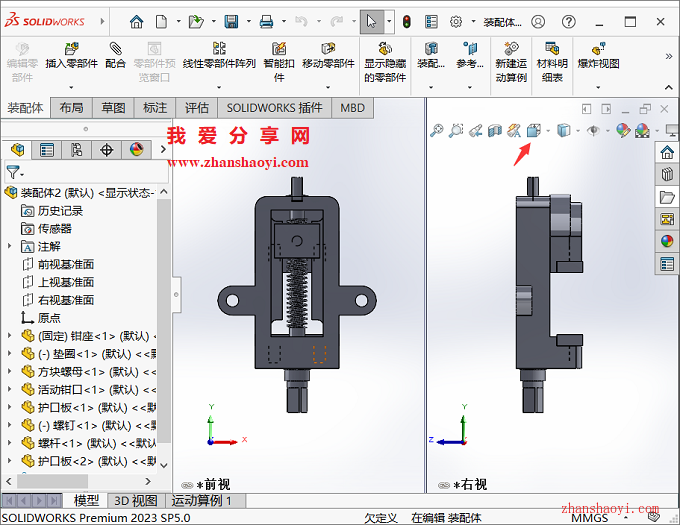Create a new document with New icon
Image resolution: width=680 pixels, height=525 pixels.
click(x=161, y=21)
